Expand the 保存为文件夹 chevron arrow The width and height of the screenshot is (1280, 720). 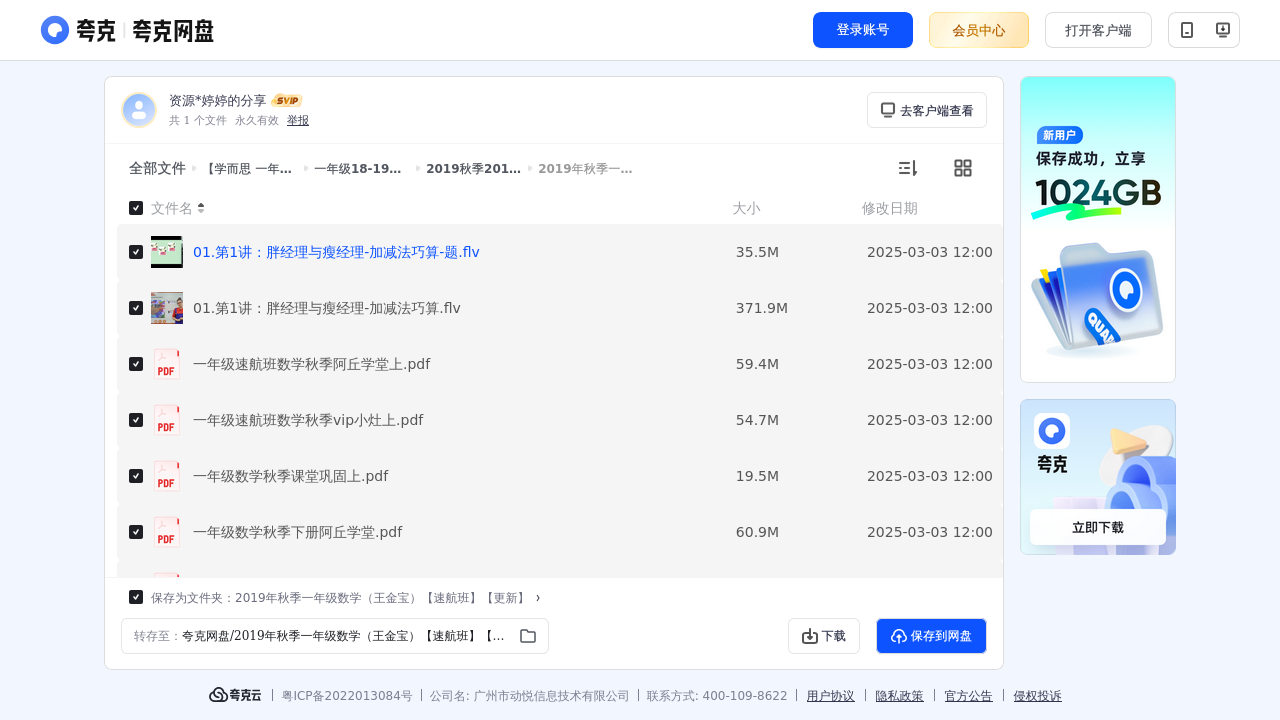click(538, 597)
